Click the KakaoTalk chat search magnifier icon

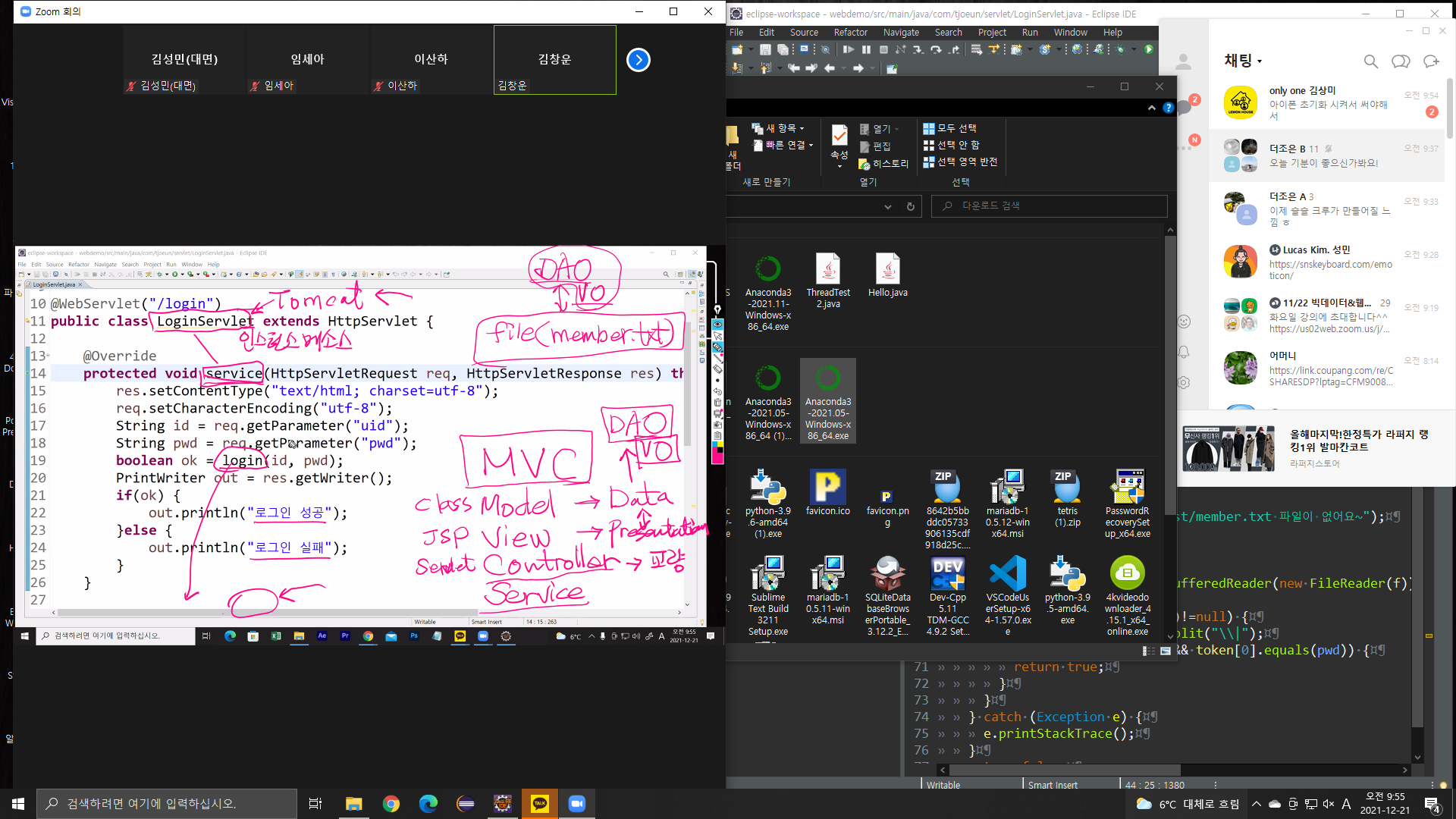pyautogui.click(x=1370, y=61)
